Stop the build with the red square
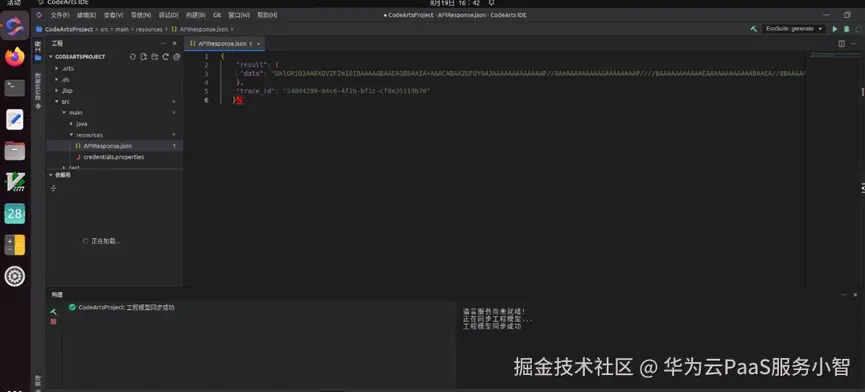The height and width of the screenshot is (392, 865). point(54,321)
